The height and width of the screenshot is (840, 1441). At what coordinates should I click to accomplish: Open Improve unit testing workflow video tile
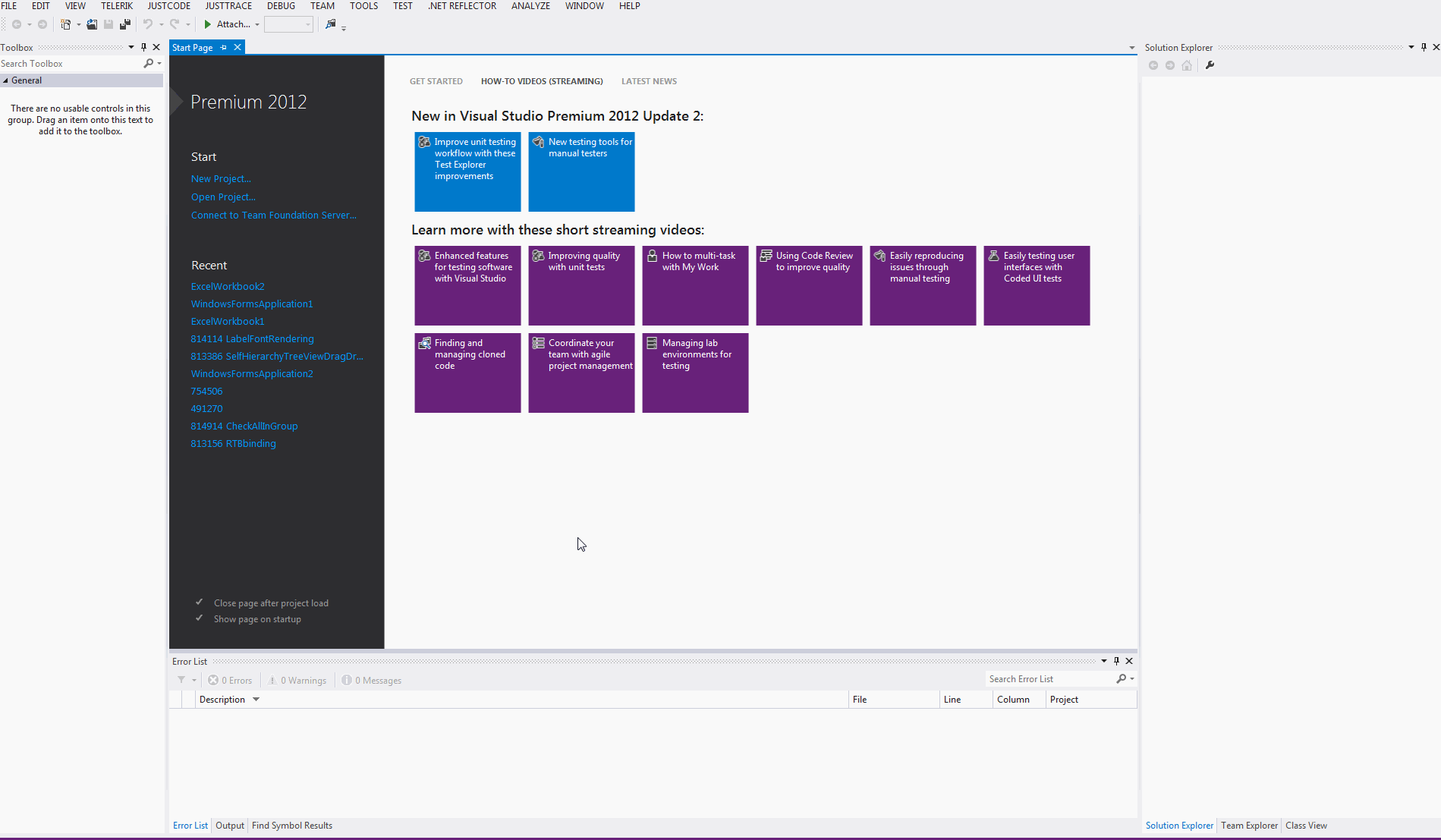coord(467,171)
